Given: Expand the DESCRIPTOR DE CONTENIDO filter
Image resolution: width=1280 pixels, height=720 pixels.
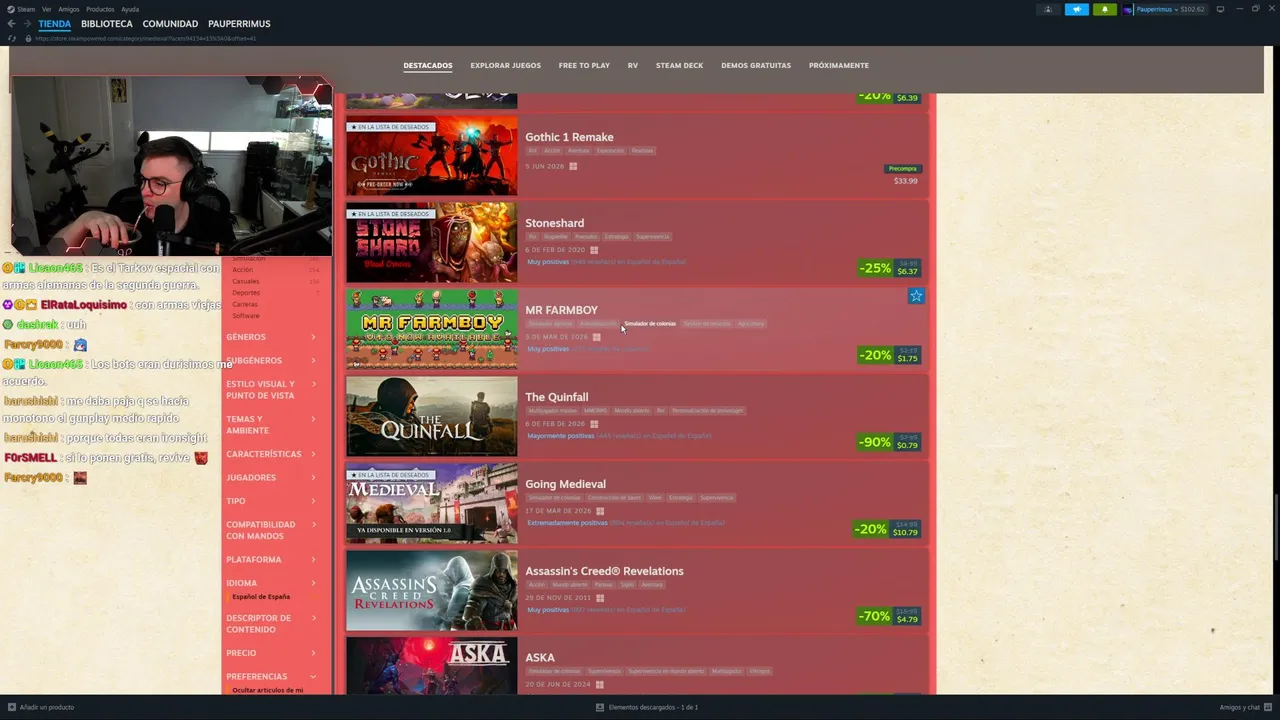Looking at the screenshot, I should (271, 623).
